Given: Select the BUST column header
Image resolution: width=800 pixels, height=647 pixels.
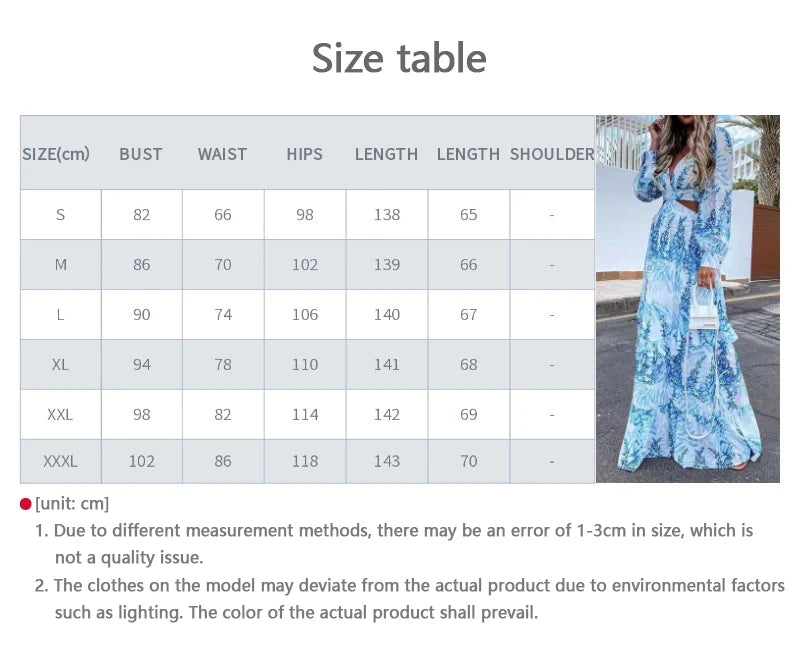Looking at the screenshot, I should pyautogui.click(x=141, y=154).
